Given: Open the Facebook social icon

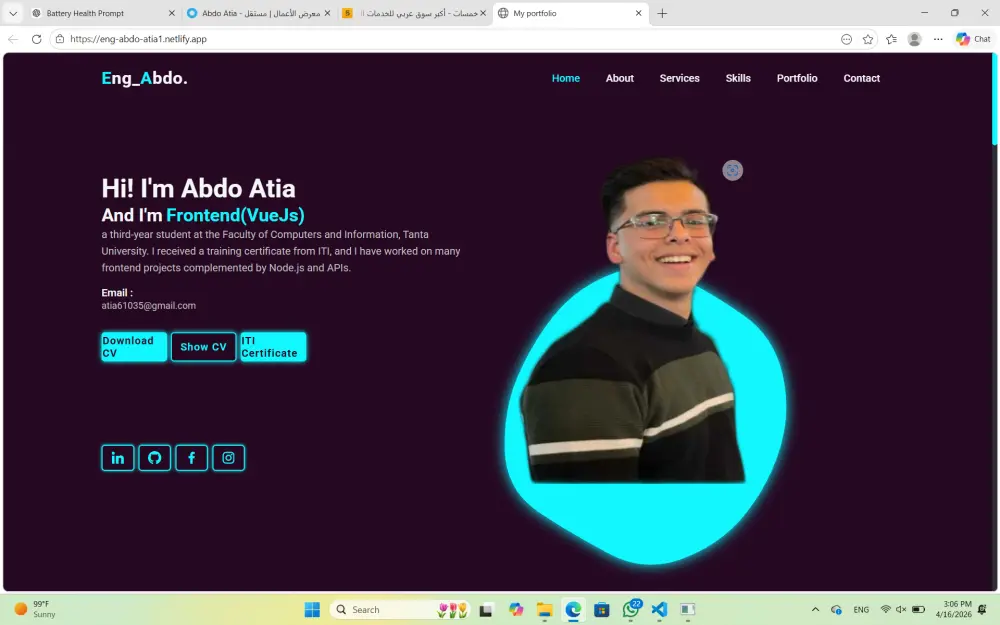Looking at the screenshot, I should [191, 458].
